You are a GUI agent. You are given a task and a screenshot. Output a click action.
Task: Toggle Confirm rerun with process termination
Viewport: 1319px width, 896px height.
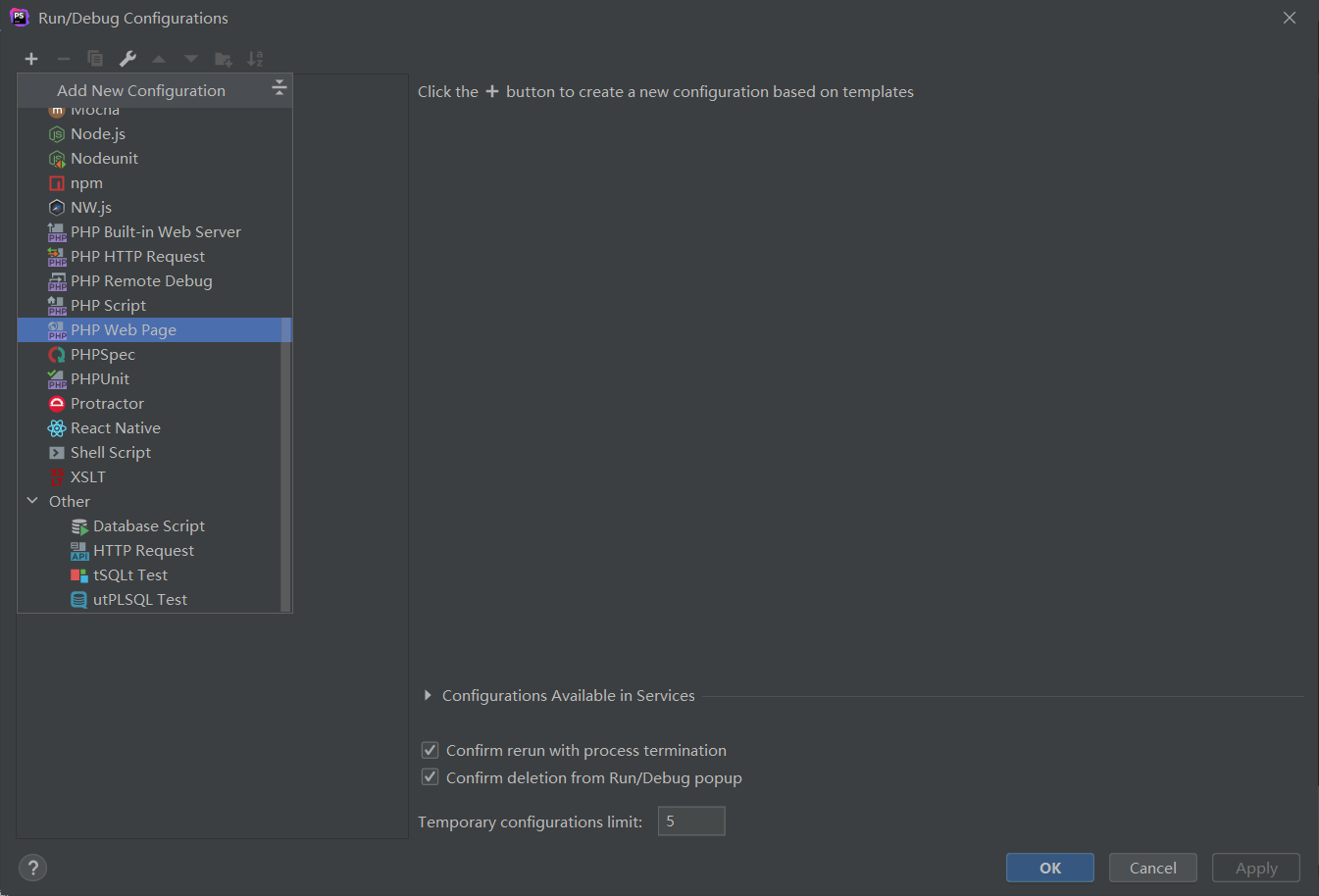click(x=430, y=750)
